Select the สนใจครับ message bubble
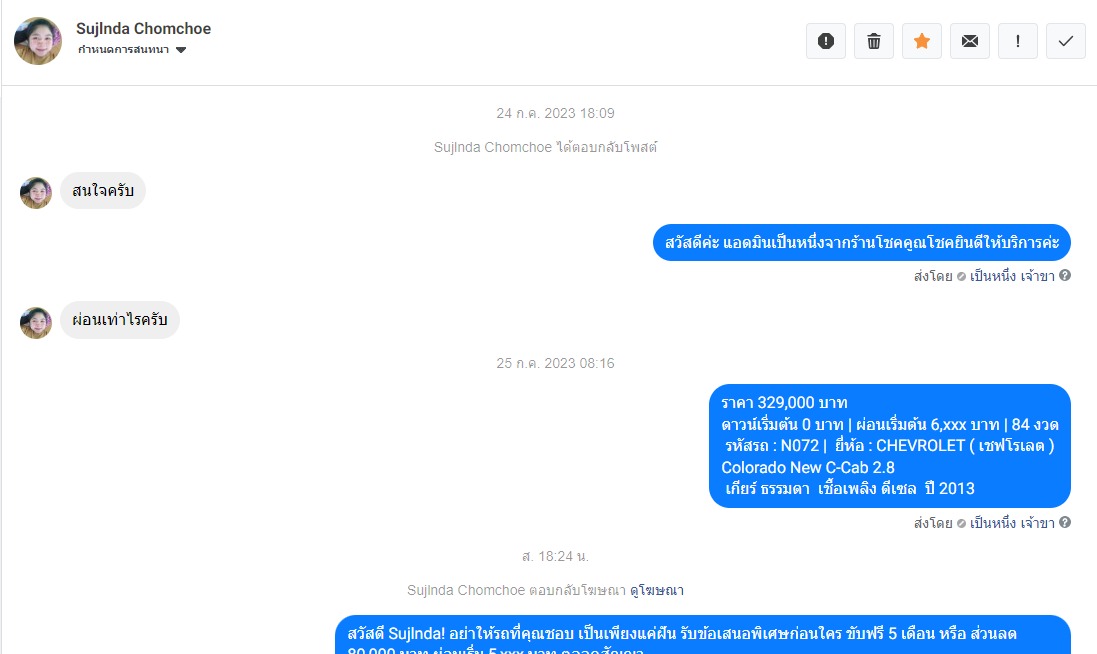The image size is (1097, 654). point(103,190)
